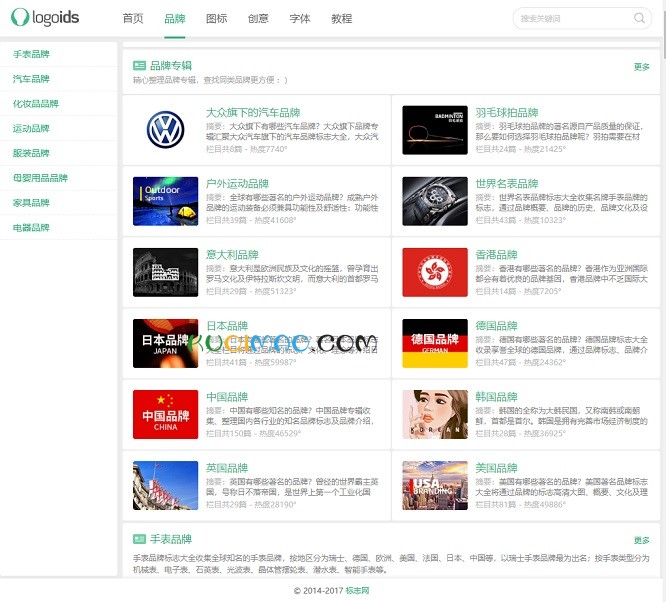Click 品牌专辑 section heading text
The height and width of the screenshot is (602, 666).
click(171, 65)
